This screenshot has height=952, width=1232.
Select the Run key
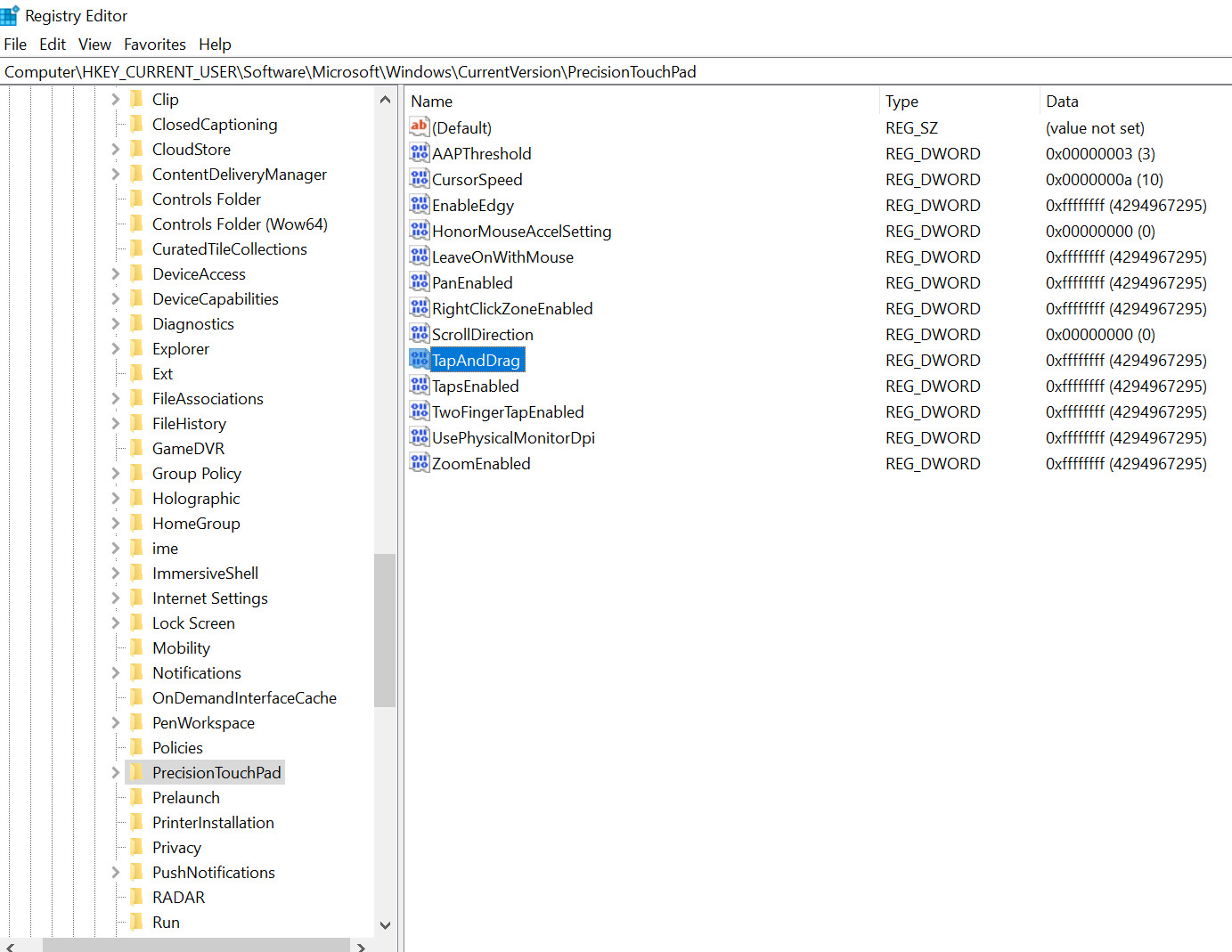166,922
